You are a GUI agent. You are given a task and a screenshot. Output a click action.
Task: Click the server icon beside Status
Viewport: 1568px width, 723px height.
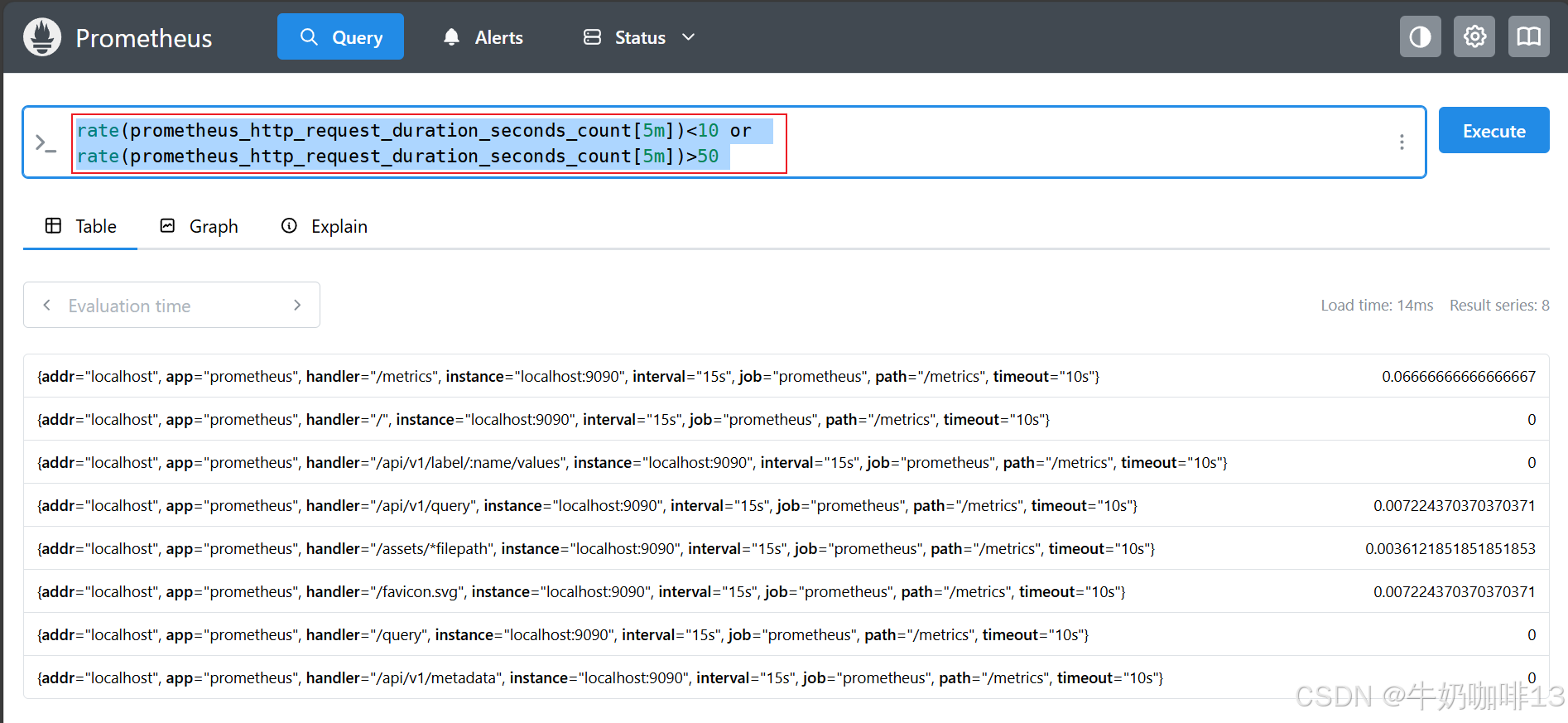[592, 37]
